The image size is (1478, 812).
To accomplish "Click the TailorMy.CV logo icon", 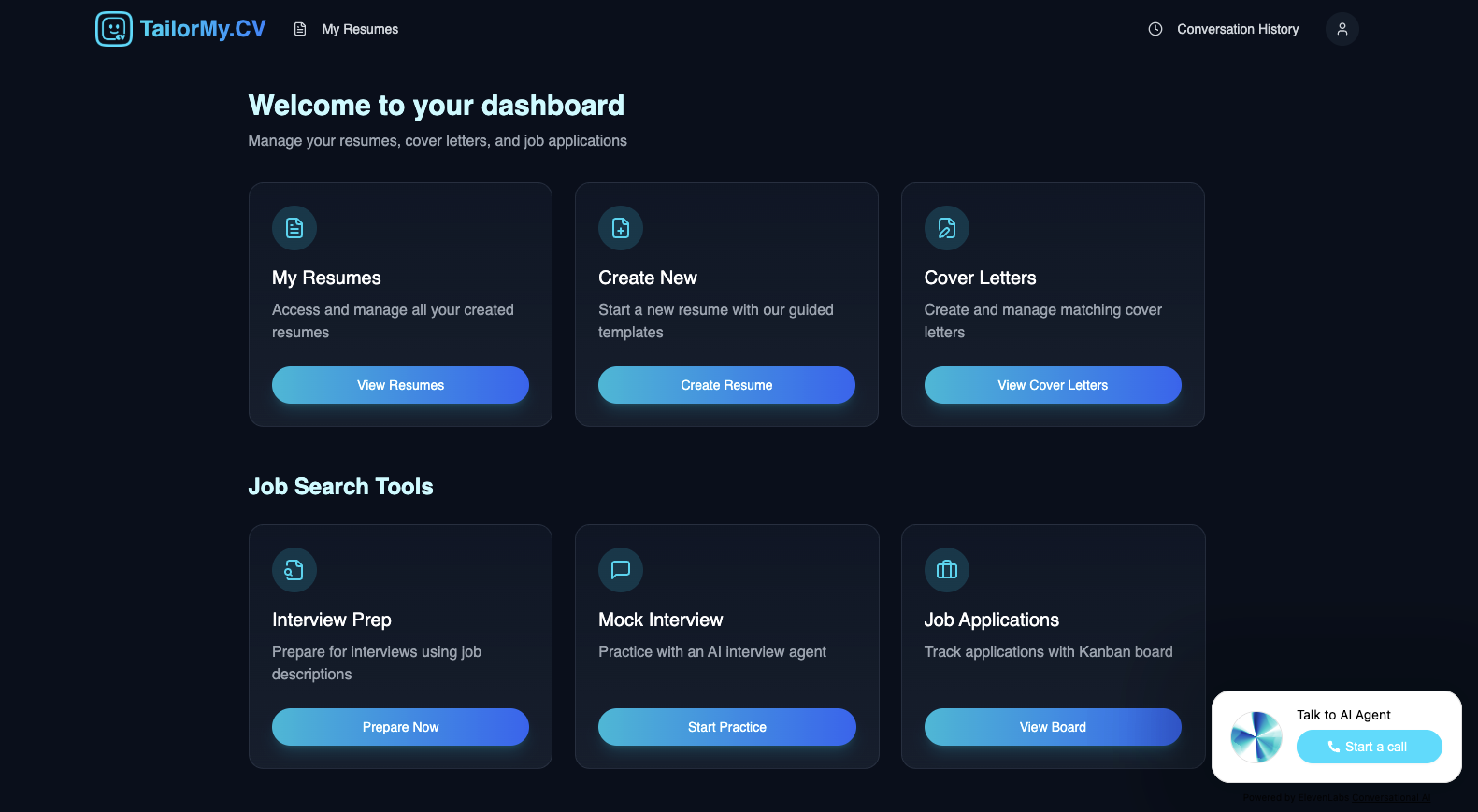I will [x=114, y=29].
